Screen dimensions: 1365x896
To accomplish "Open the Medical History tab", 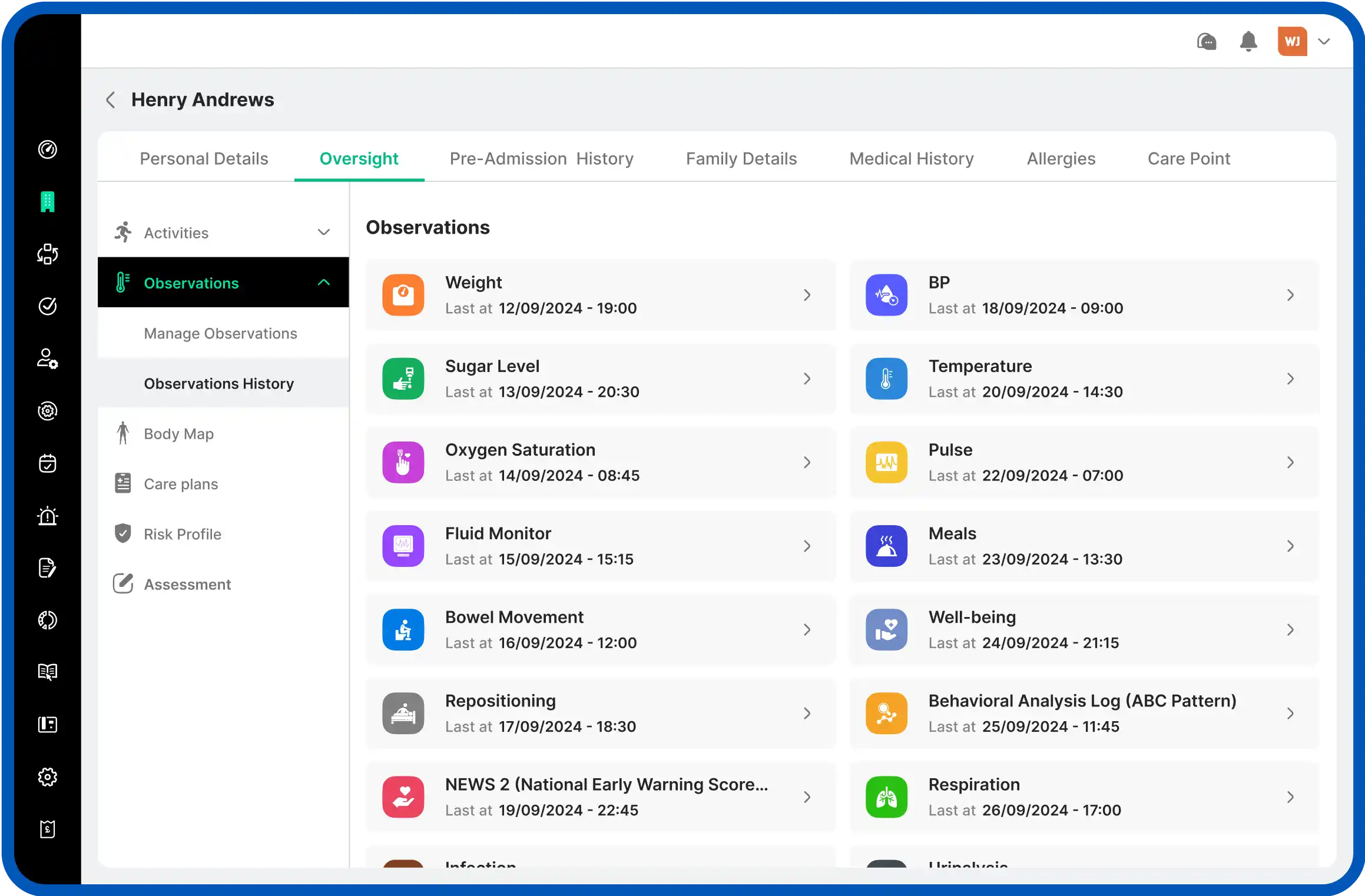I will click(912, 158).
